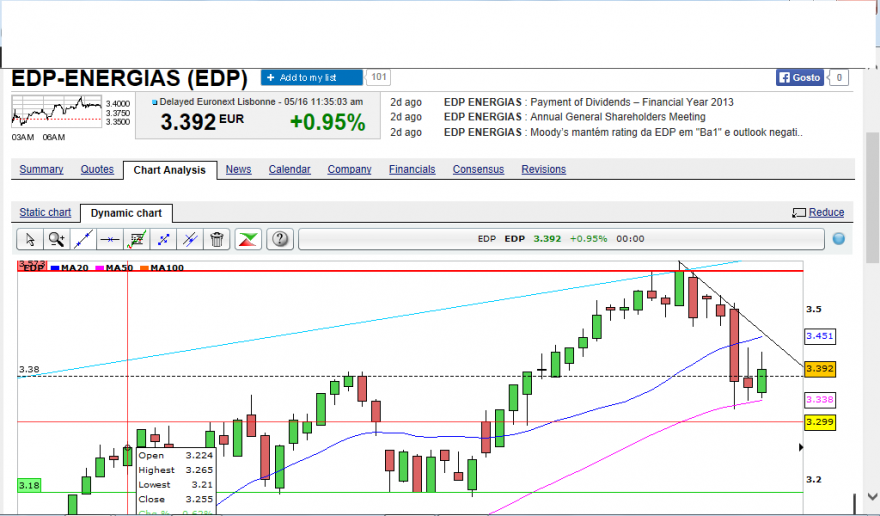
Task: Open Payment of Dividends news headline
Action: (x=632, y=102)
